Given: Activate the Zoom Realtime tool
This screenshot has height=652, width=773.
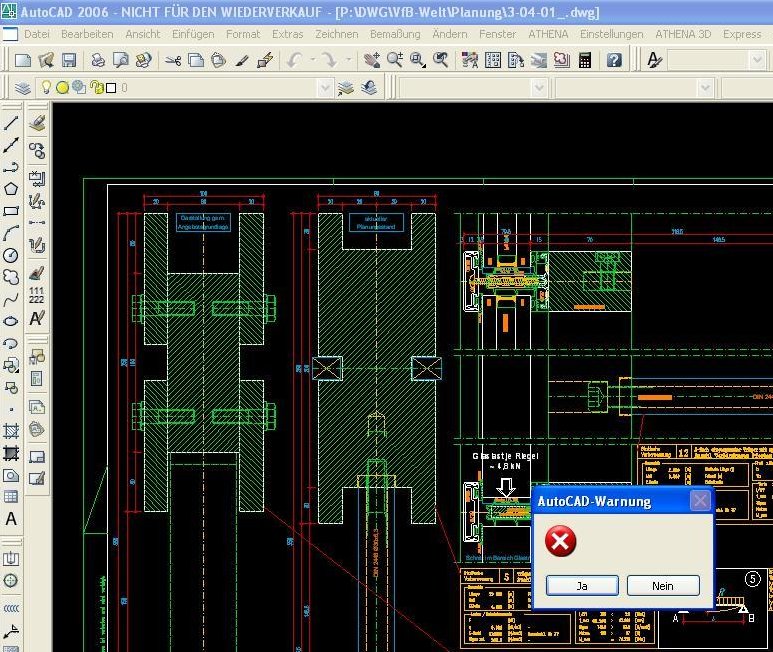Looking at the screenshot, I should coord(394,60).
